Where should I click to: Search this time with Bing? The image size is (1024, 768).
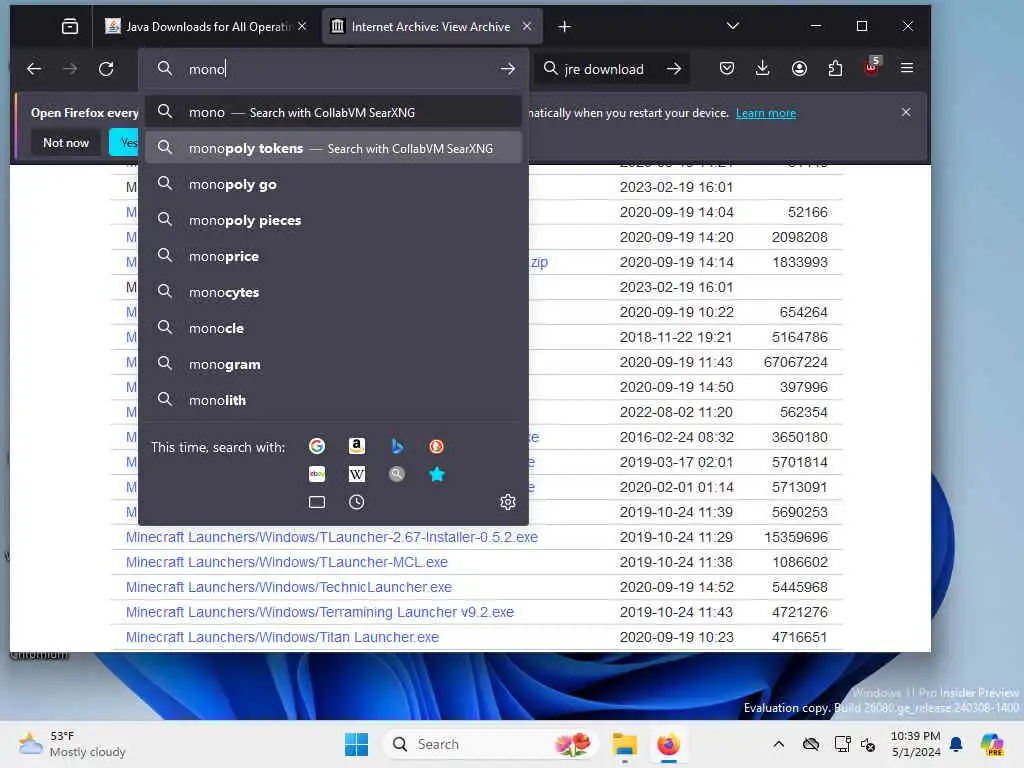click(x=397, y=446)
